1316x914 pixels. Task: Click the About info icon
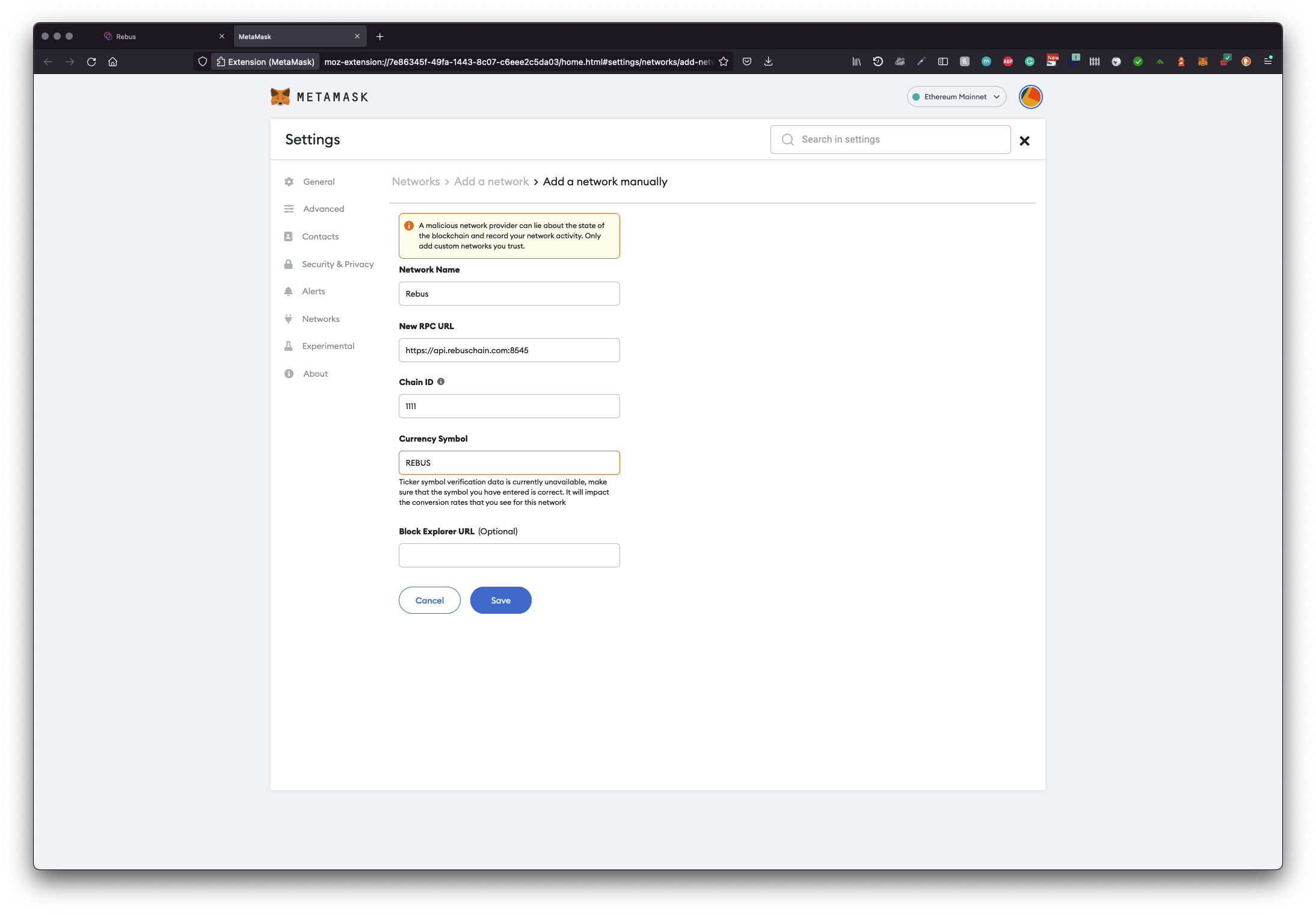[289, 374]
